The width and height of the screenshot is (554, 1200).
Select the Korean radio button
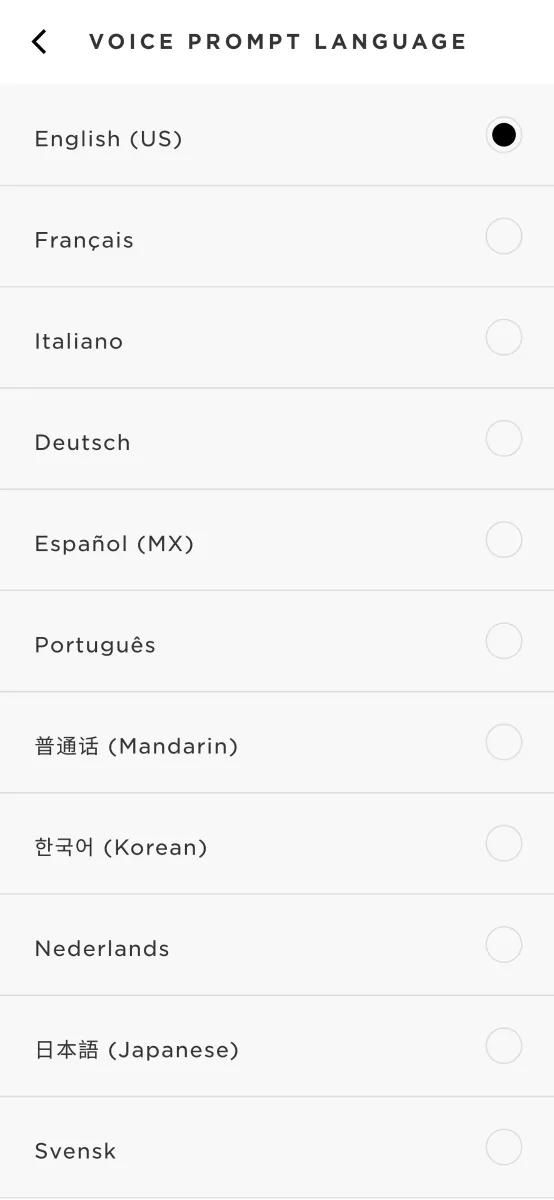(x=504, y=843)
